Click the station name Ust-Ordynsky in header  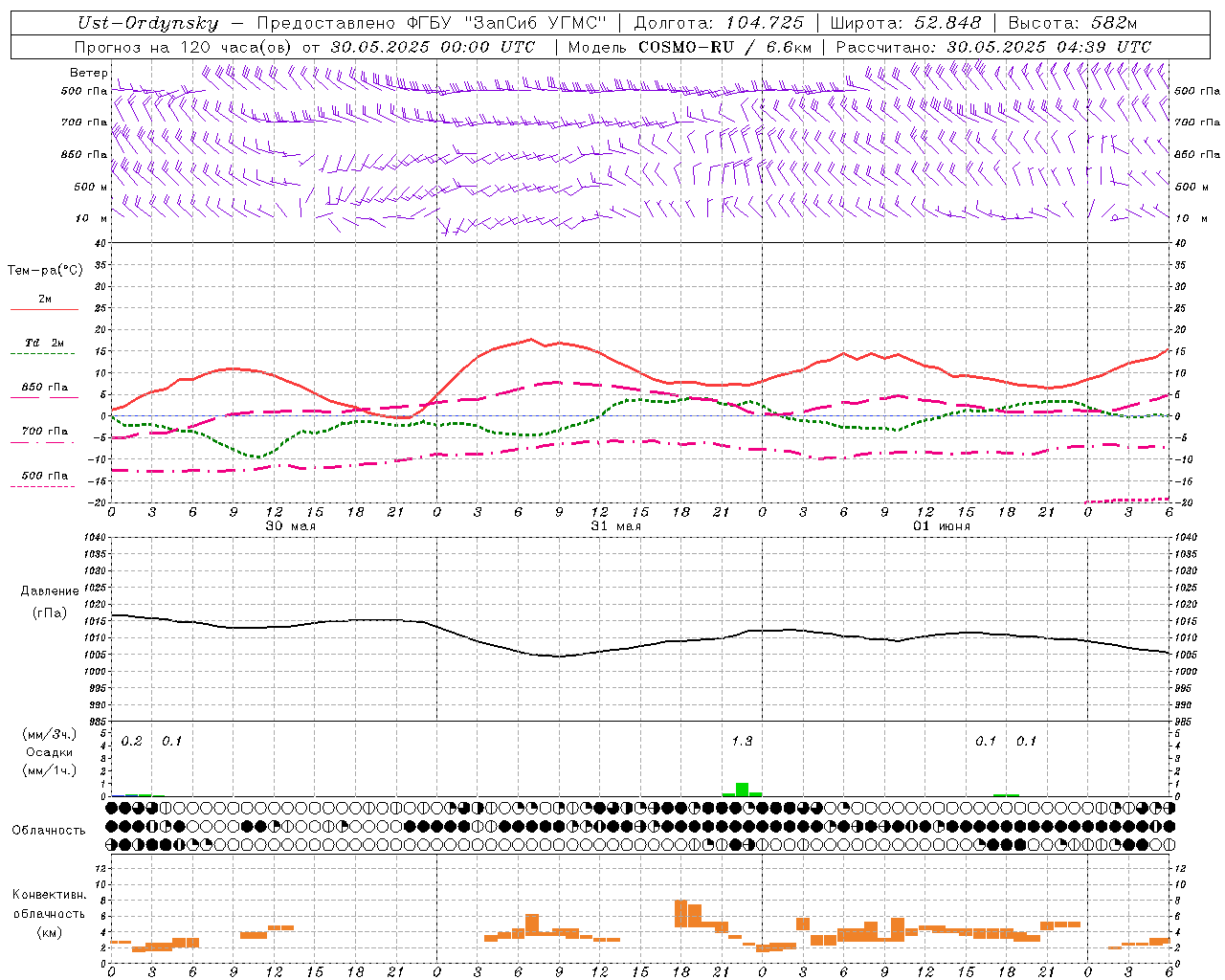pos(148,23)
